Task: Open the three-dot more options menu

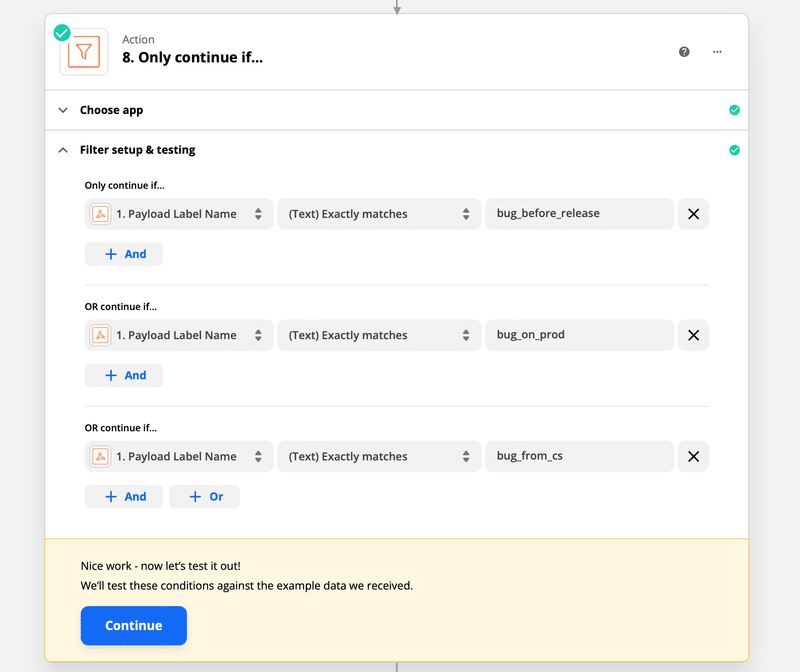Action: pyautogui.click(x=717, y=52)
